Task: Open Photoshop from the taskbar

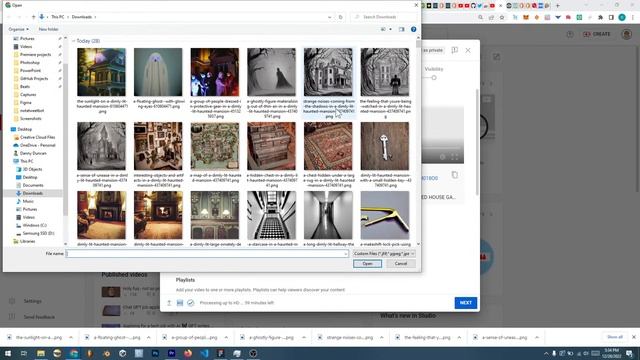Action: click(155, 353)
